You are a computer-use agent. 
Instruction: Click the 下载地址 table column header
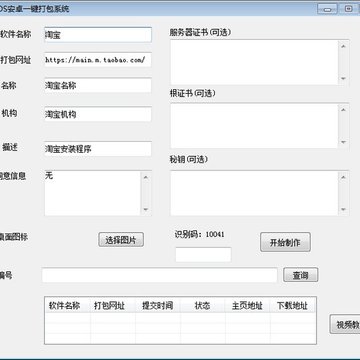pyautogui.click(x=293, y=305)
